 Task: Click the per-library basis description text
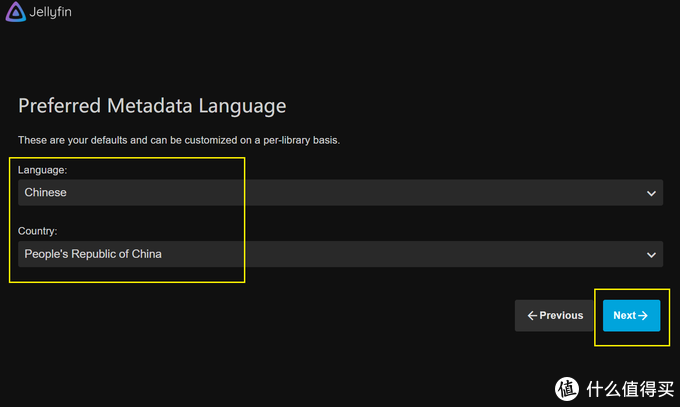(x=179, y=140)
